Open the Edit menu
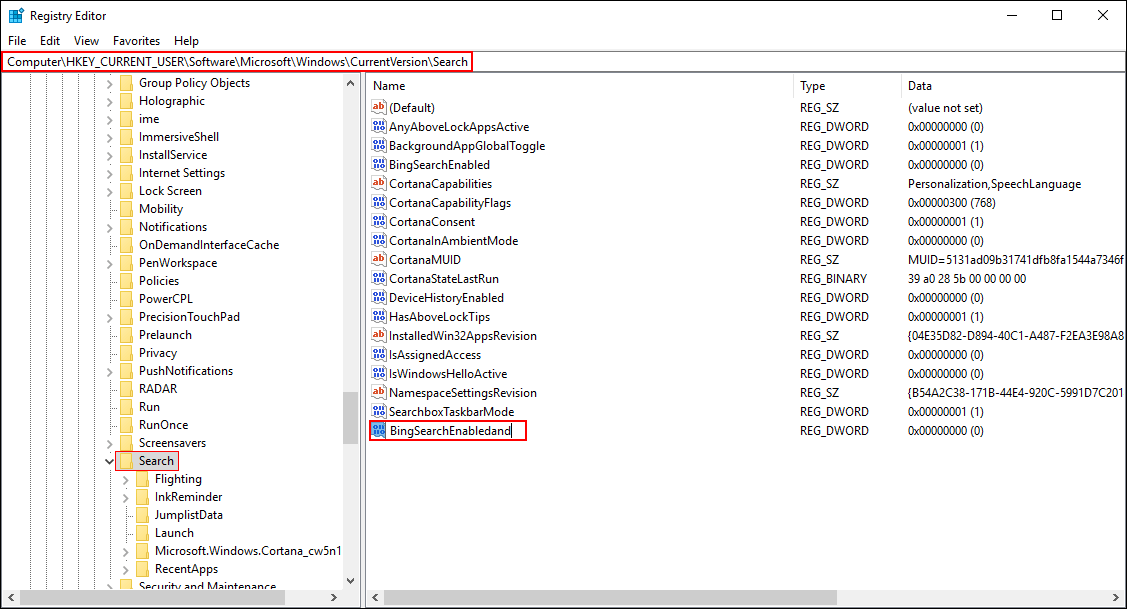The image size is (1127, 609). coord(50,41)
